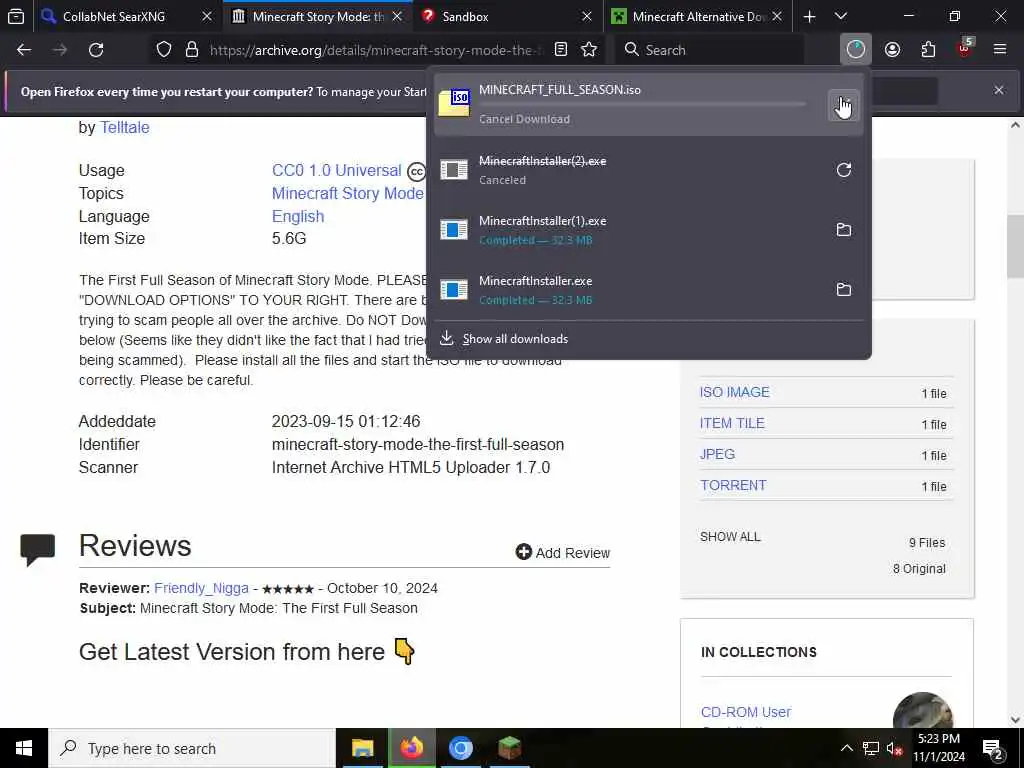Open Windows notification center
Screen dimensions: 1024x768
tap(993, 748)
